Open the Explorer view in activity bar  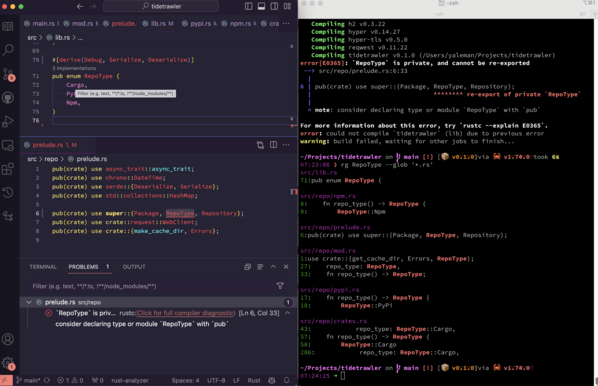pos(8,26)
